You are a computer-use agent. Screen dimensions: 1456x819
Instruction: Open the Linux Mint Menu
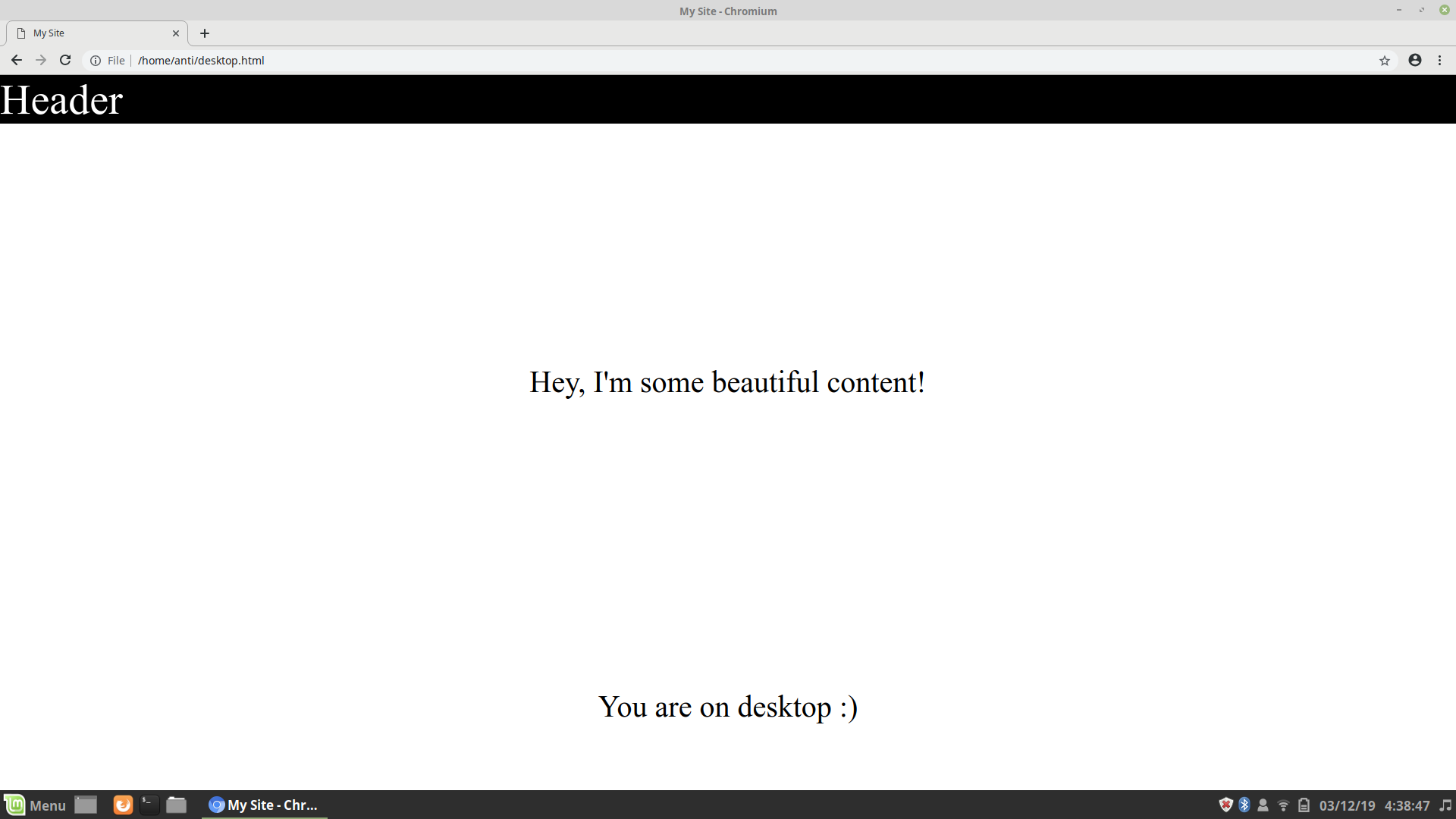click(35, 805)
